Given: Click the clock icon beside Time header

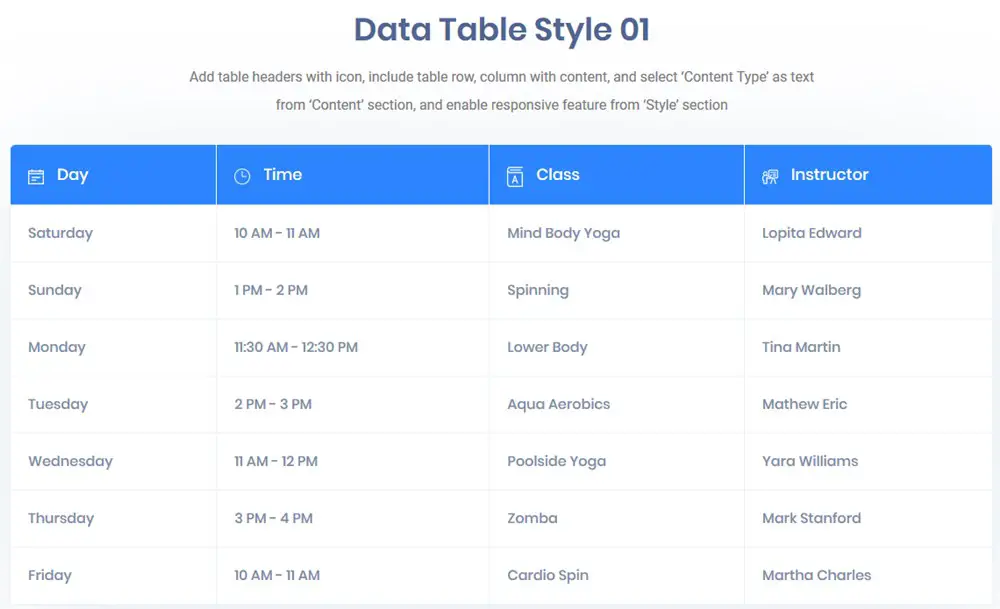Looking at the screenshot, I should tap(242, 176).
